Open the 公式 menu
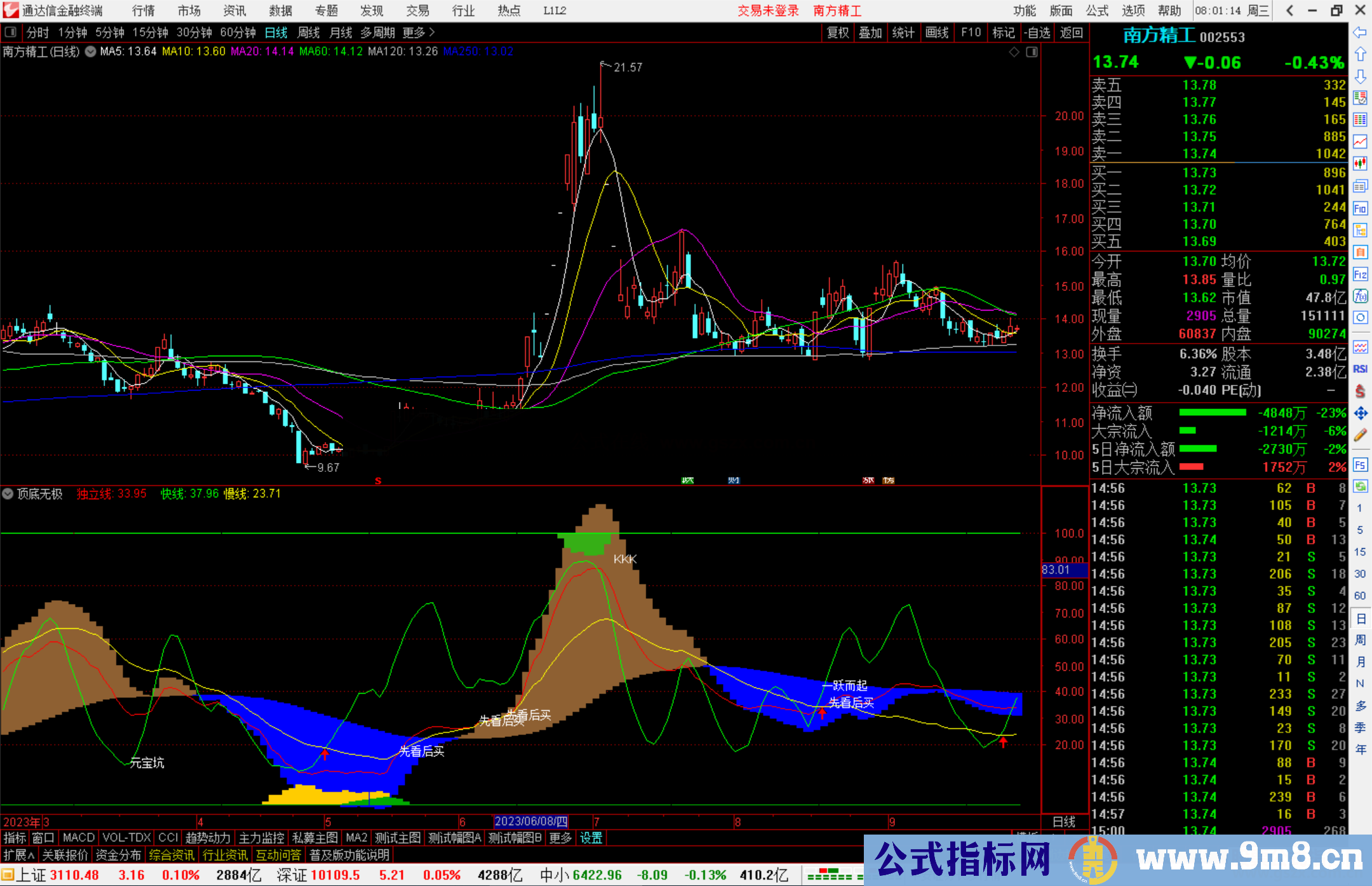 coord(1097,11)
